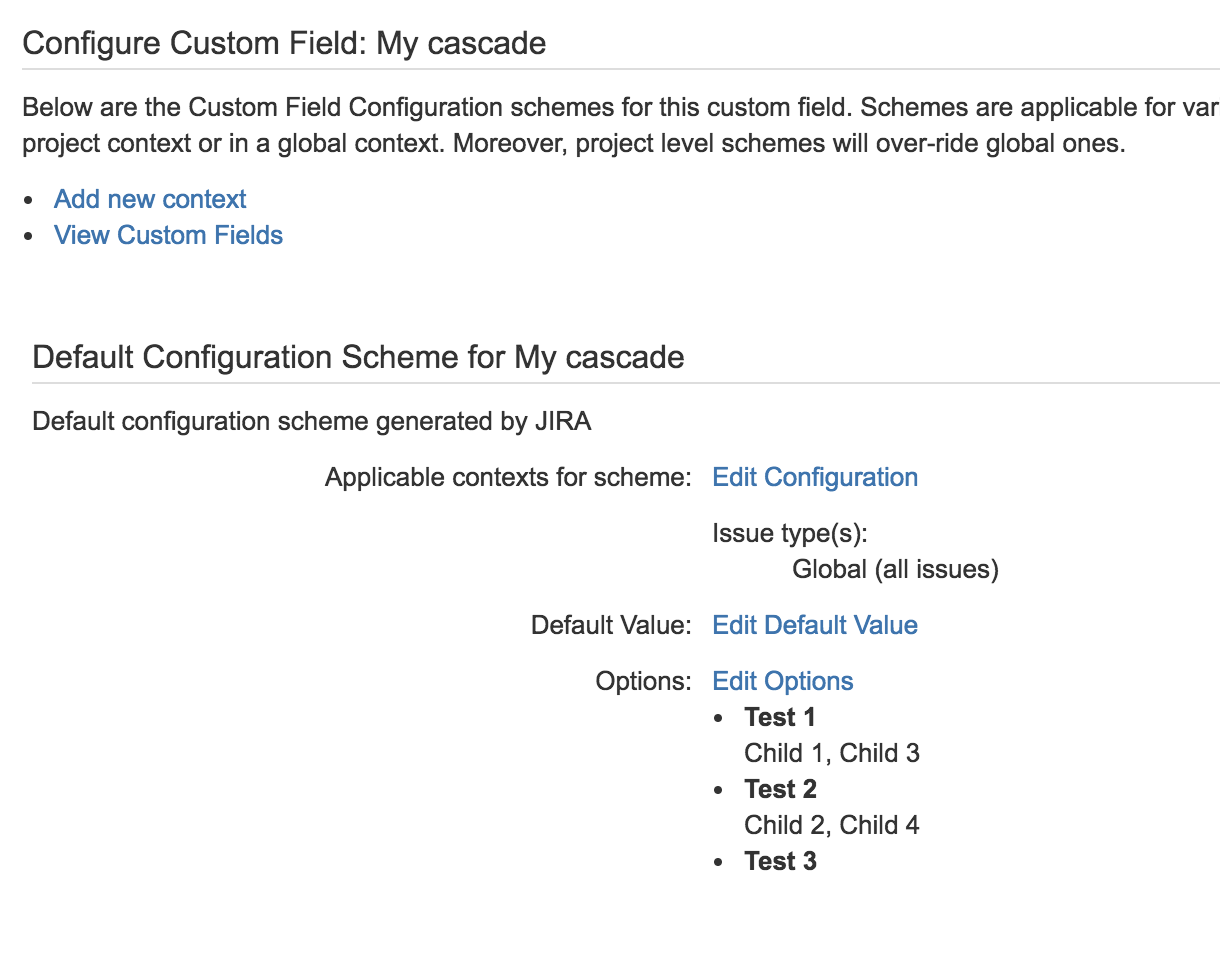This screenshot has height=960, width=1220.
Task: Click the Edit Configuration link
Action: click(815, 477)
